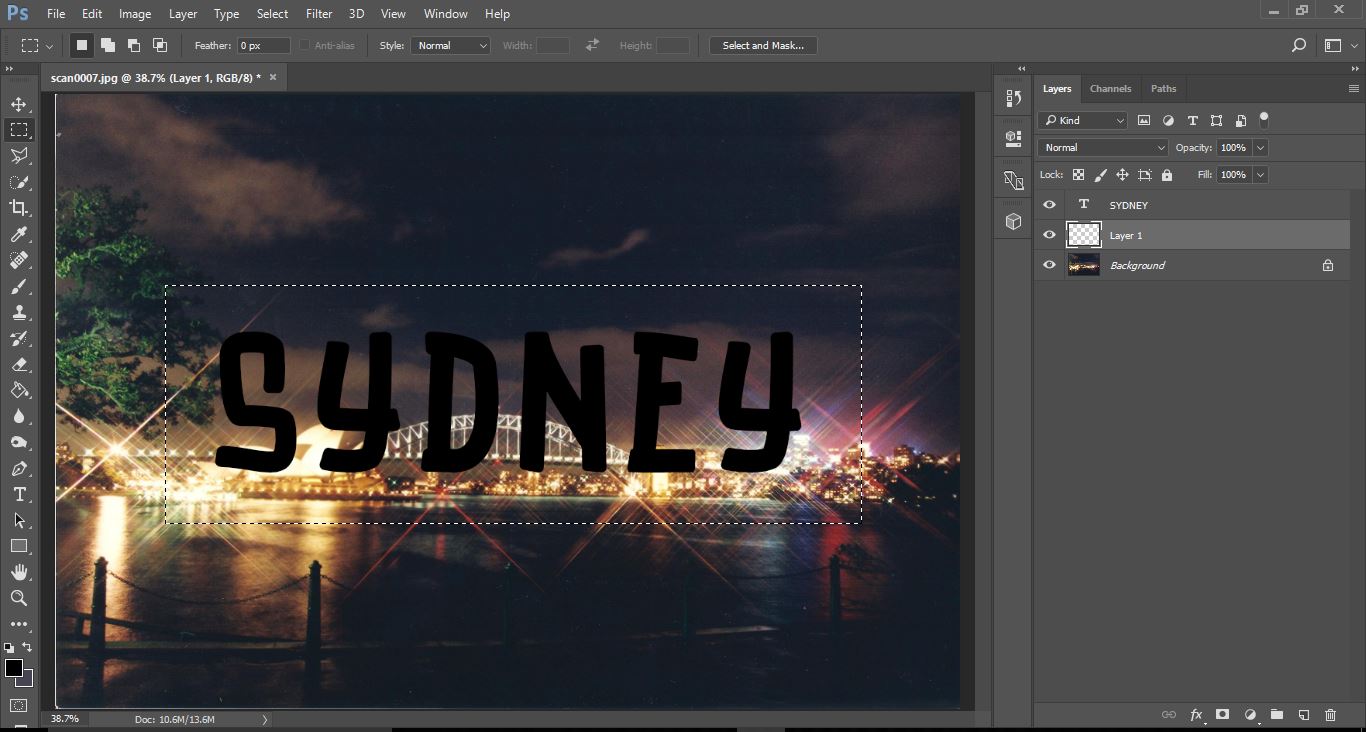Reset default foreground and background colors
Image resolution: width=1366 pixels, height=732 pixels.
(10, 648)
